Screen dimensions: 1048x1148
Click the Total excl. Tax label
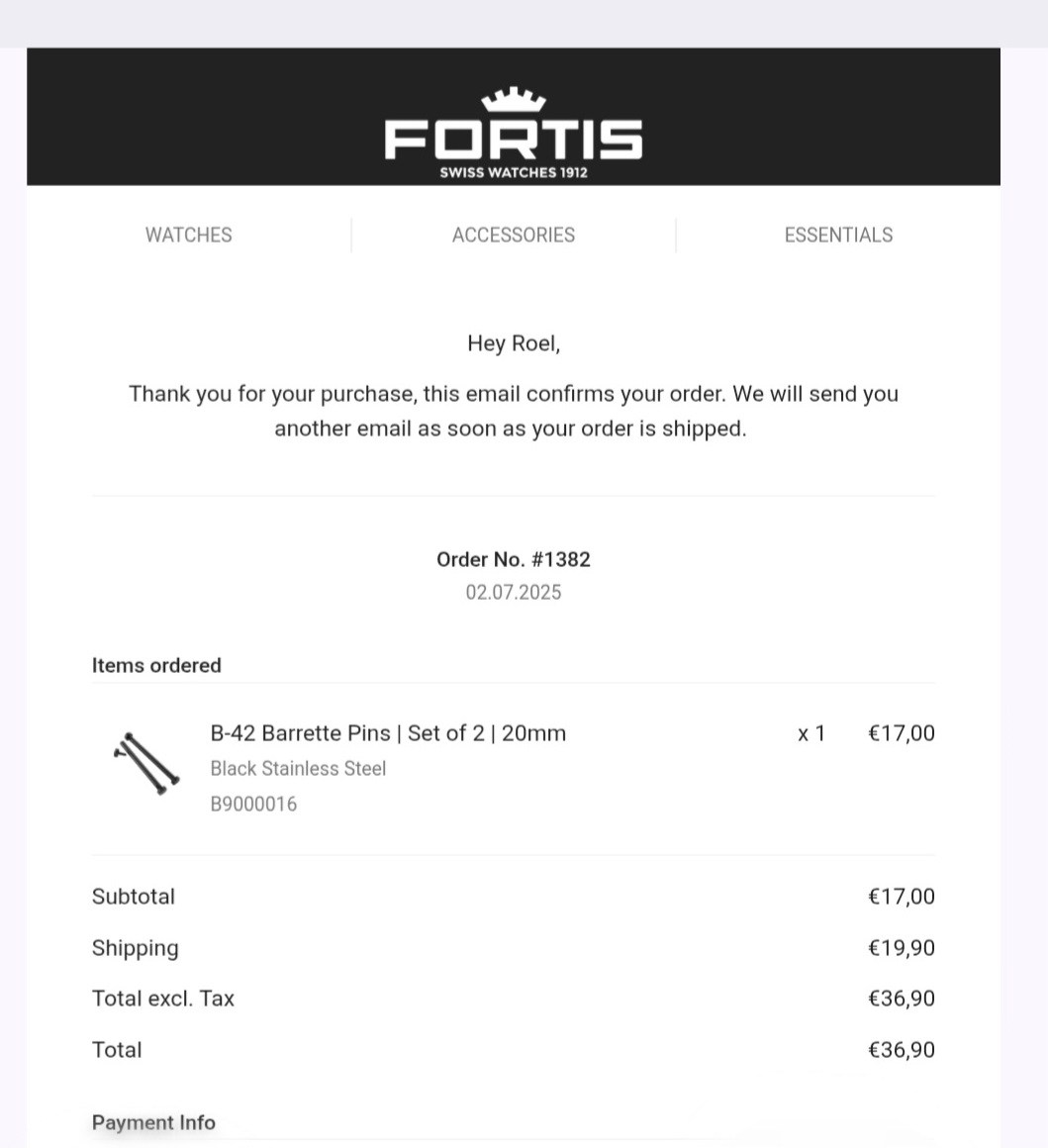point(163,999)
